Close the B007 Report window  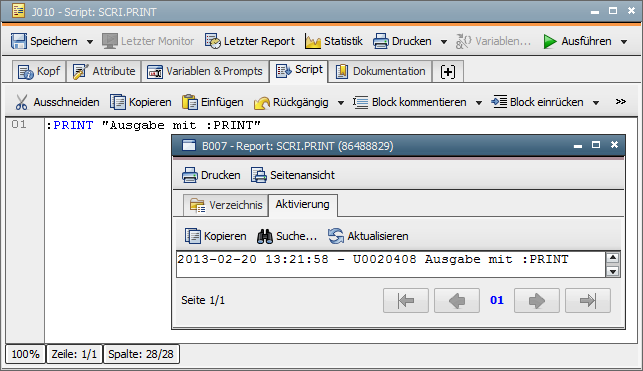(x=614, y=145)
